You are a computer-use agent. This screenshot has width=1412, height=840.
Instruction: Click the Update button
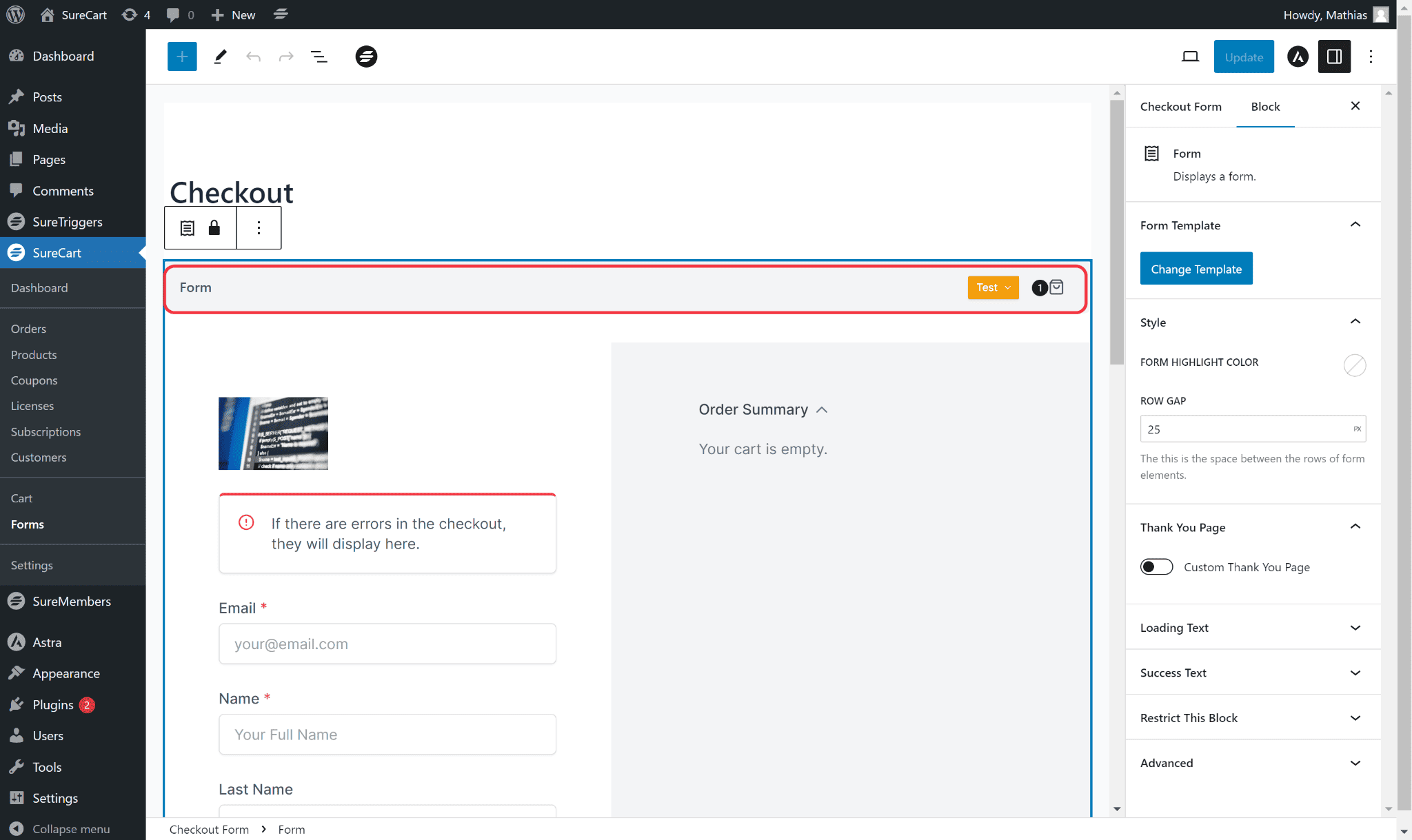point(1243,57)
